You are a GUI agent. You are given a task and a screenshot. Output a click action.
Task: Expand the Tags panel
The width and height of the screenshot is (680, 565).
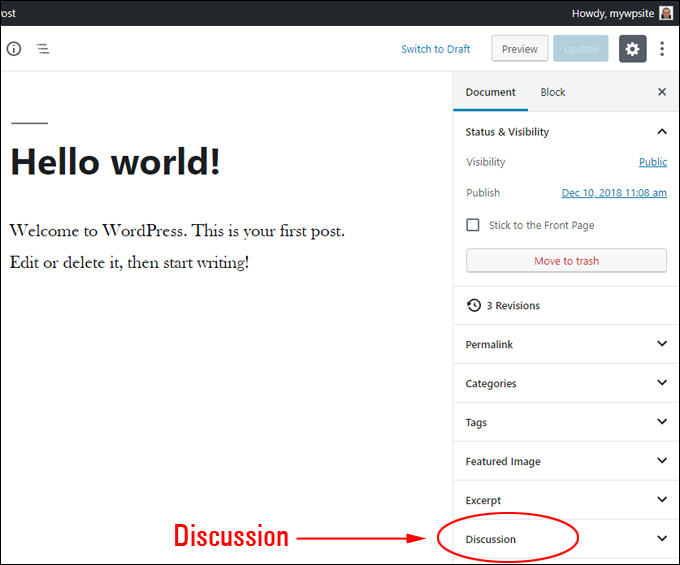(x=662, y=421)
